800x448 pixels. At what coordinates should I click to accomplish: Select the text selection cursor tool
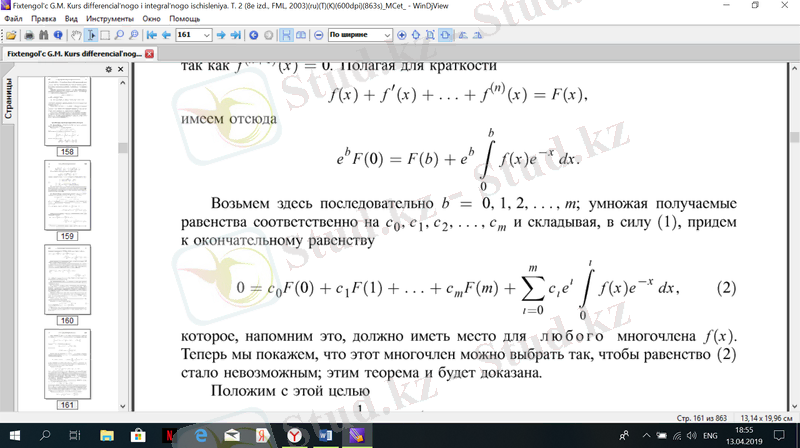91,35
